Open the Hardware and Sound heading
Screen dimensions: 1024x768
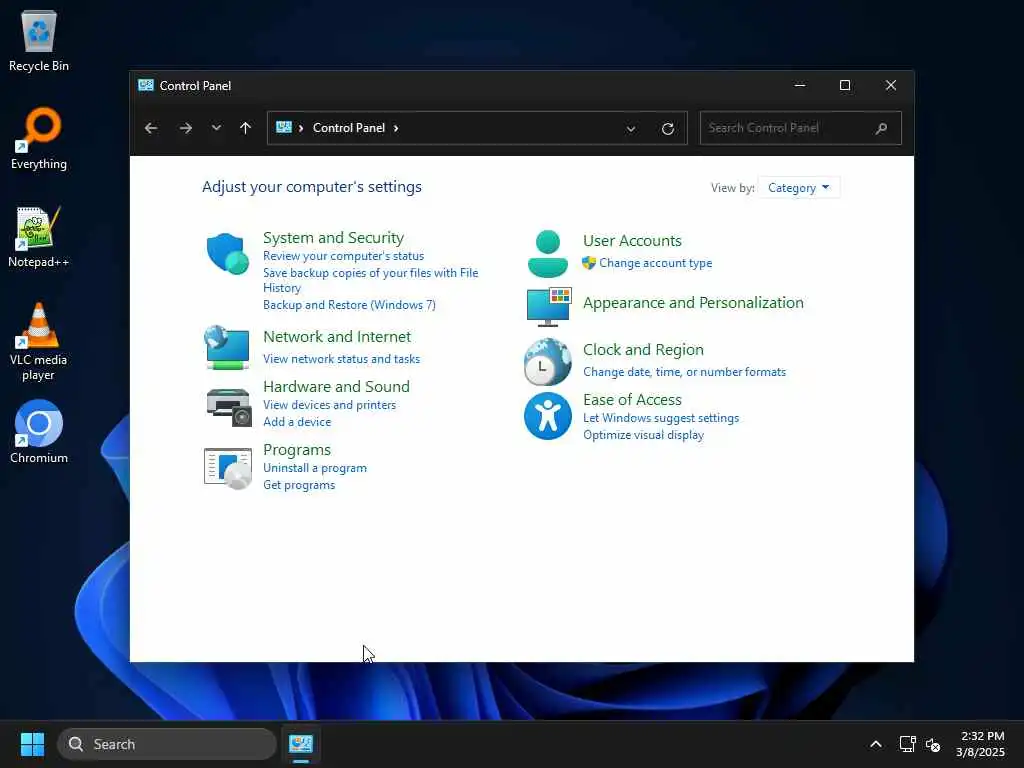coord(336,387)
